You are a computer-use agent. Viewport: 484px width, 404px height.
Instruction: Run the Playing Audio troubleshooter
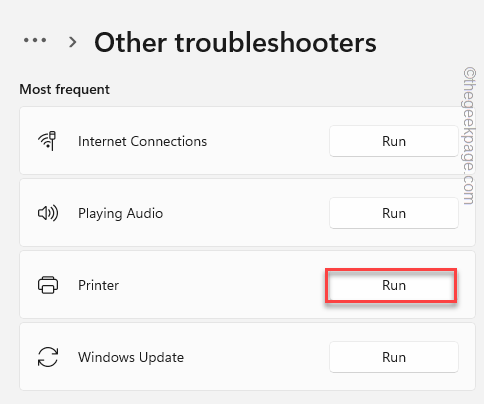394,213
